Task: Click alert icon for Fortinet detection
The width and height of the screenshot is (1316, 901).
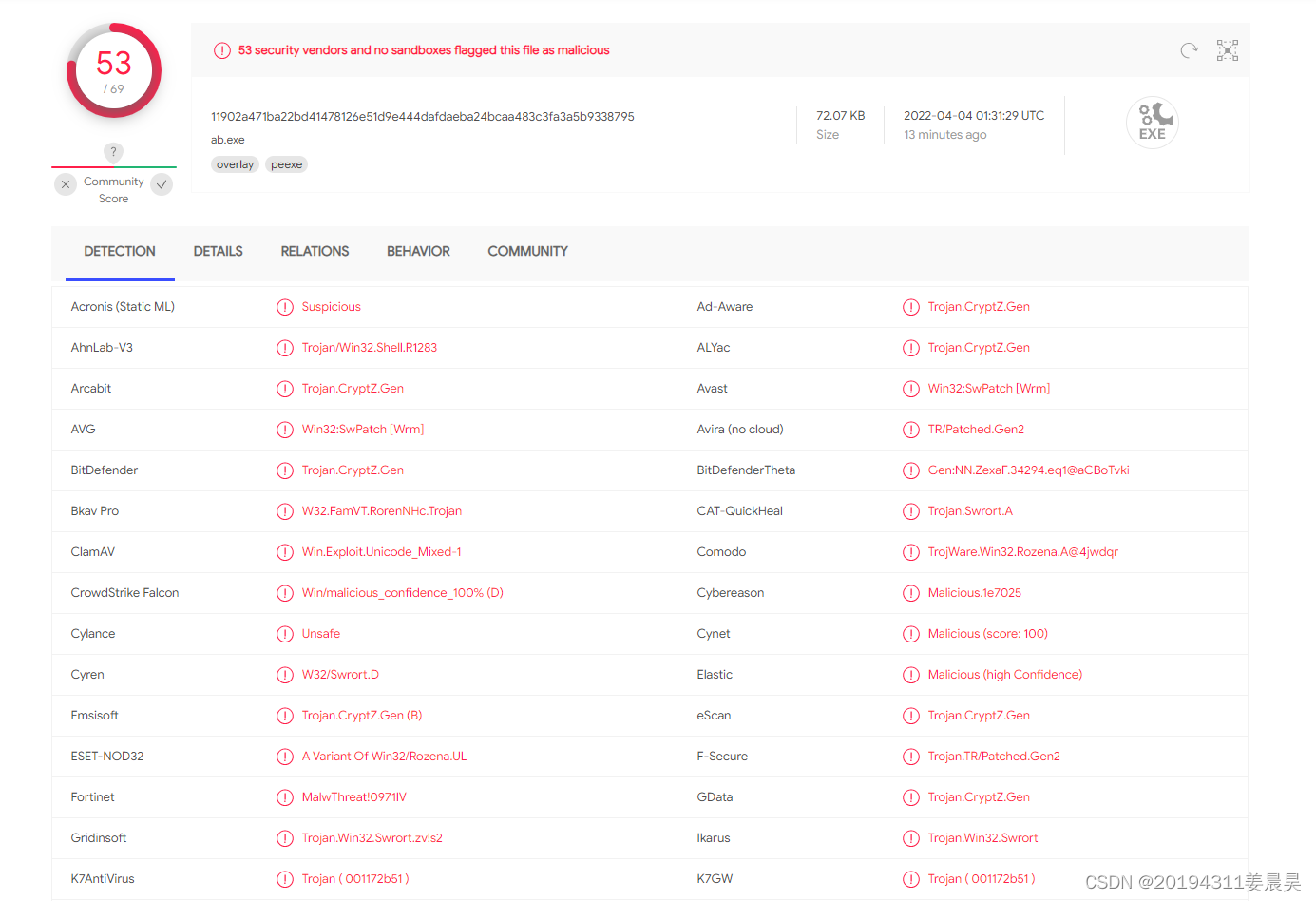Action: [285, 797]
